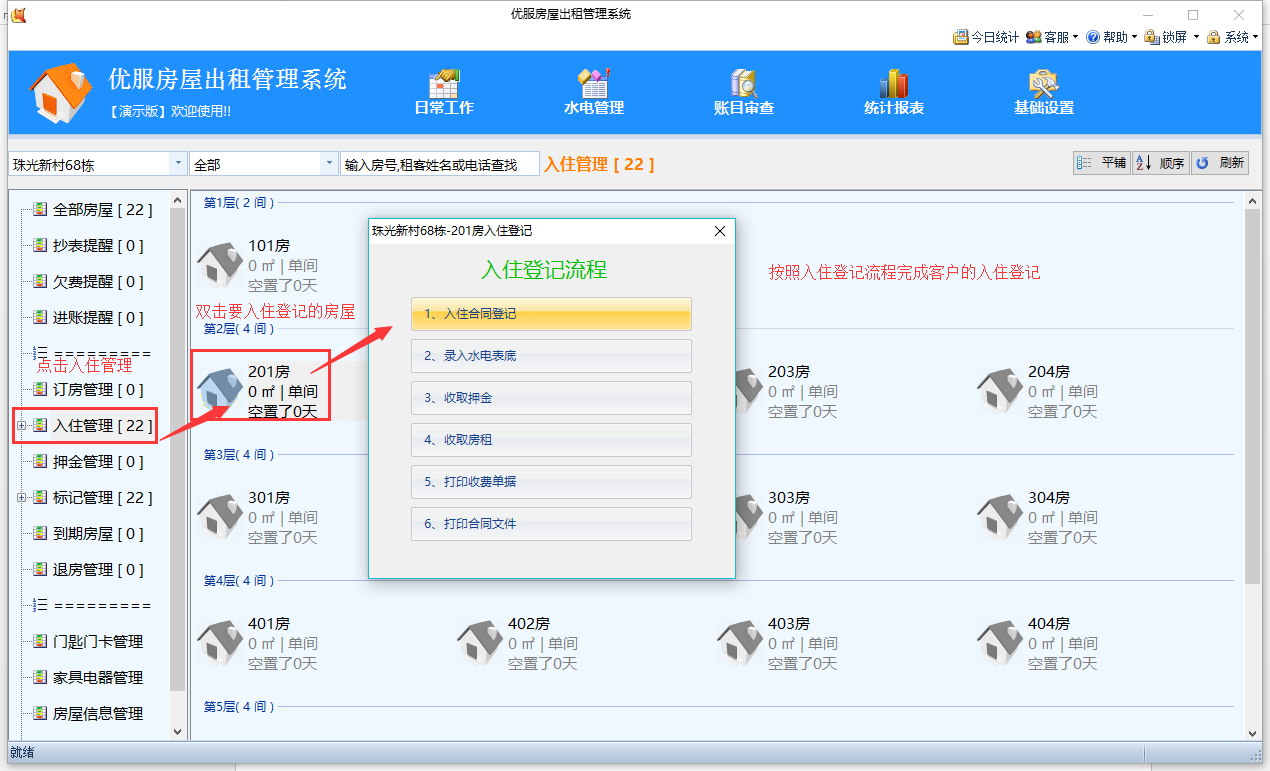The width and height of the screenshot is (1270, 771).
Task: Click the 刷新 refresh button
Action: click(1220, 163)
